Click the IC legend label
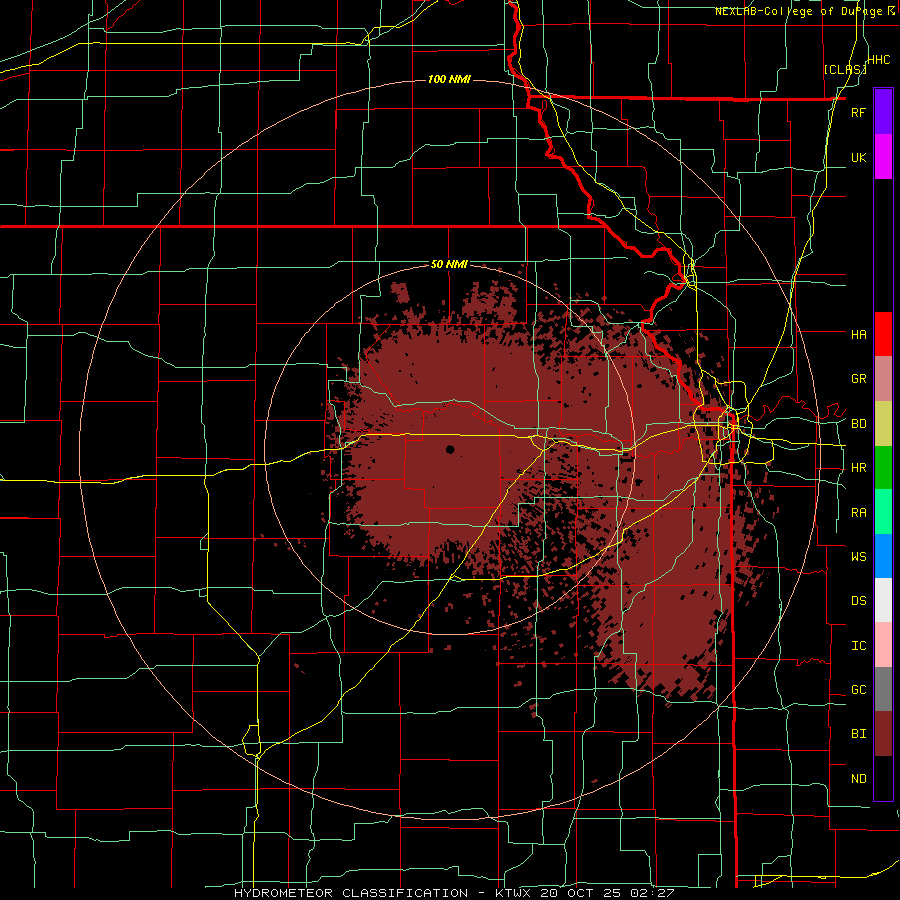Screen dimensions: 900x900 [858, 646]
